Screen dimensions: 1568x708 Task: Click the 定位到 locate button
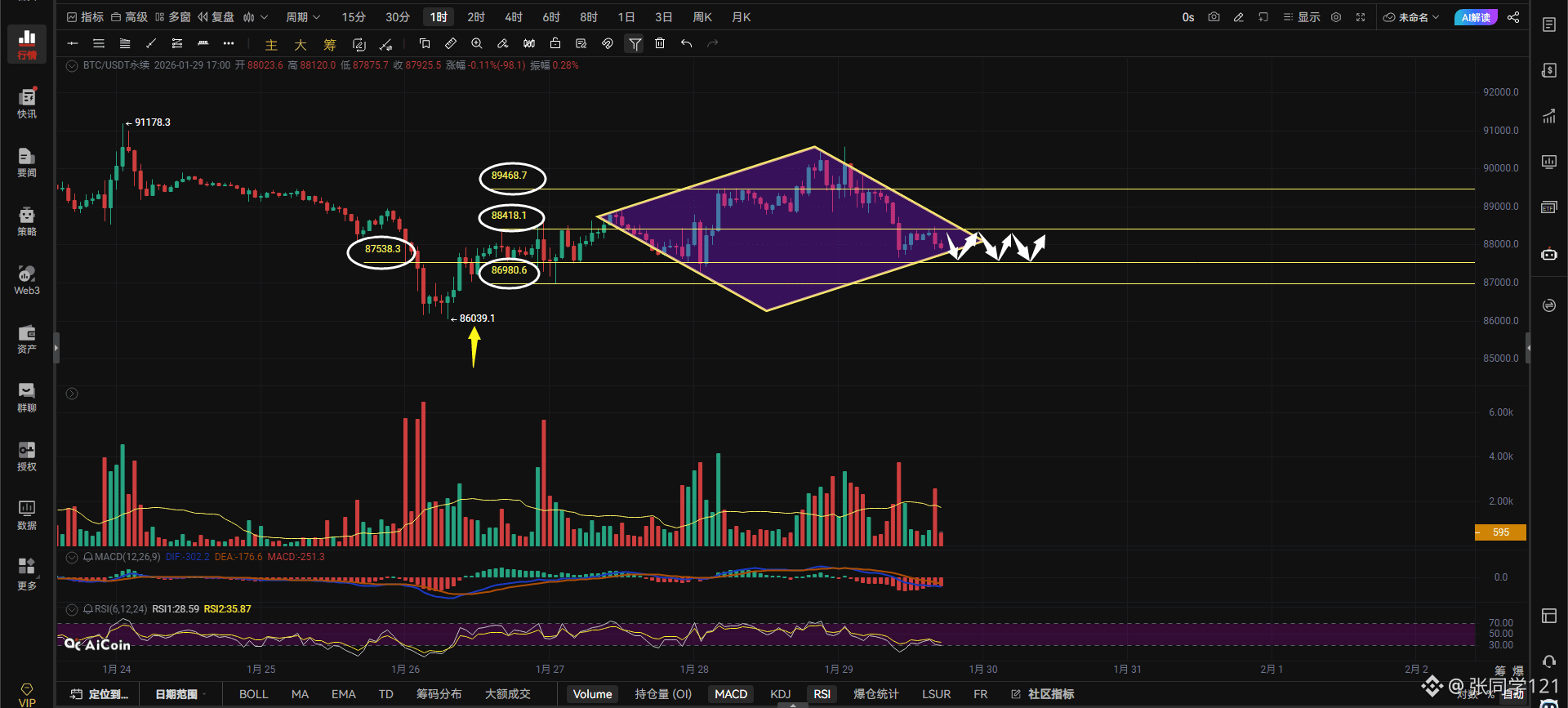pos(100,694)
